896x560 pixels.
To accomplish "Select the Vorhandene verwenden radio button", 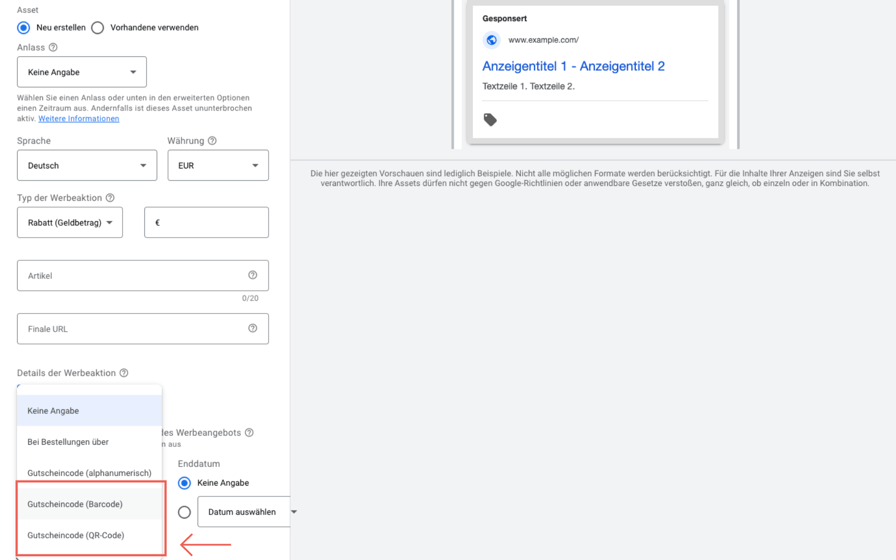I will pyautogui.click(x=98, y=27).
